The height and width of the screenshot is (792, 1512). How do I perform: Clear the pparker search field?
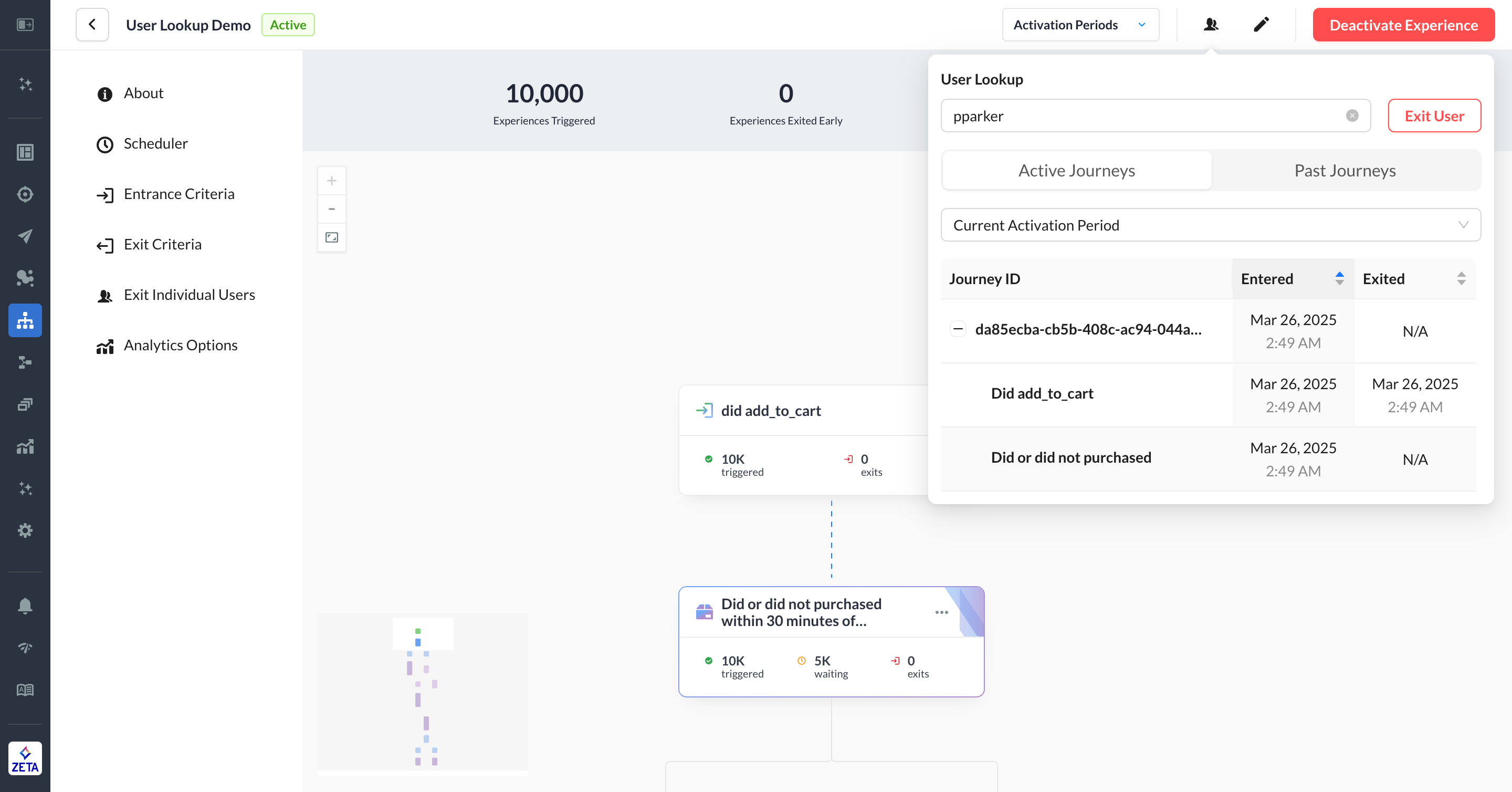(x=1352, y=116)
